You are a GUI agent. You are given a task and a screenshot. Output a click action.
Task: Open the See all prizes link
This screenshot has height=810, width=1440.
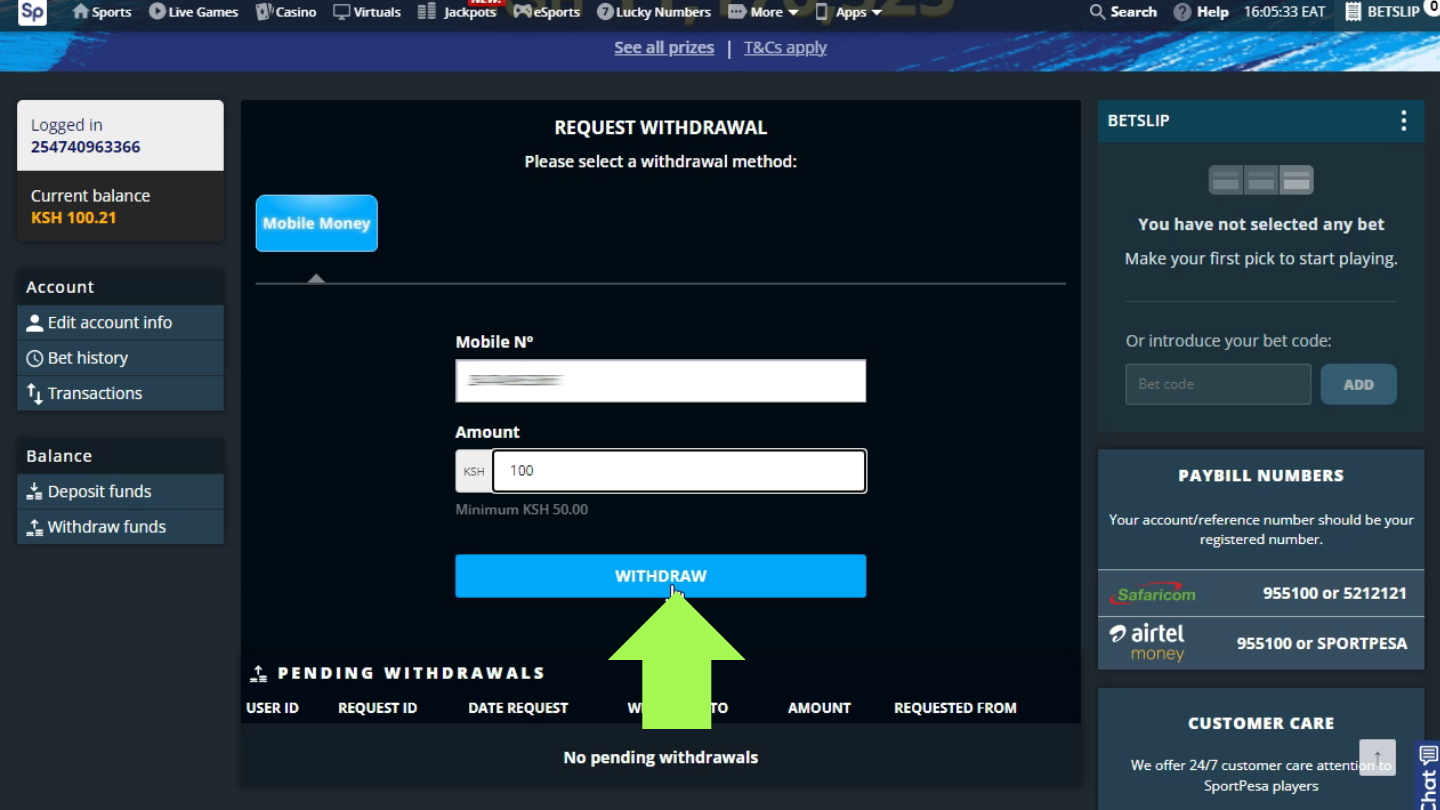tap(664, 47)
